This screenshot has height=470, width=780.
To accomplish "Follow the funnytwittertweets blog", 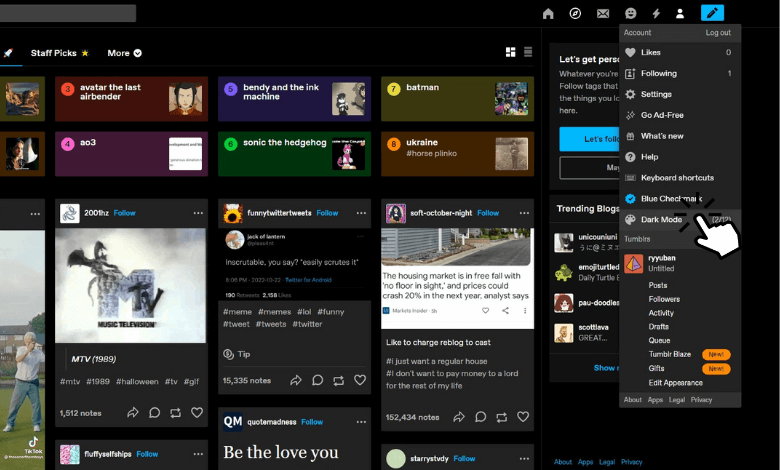I will click(327, 213).
